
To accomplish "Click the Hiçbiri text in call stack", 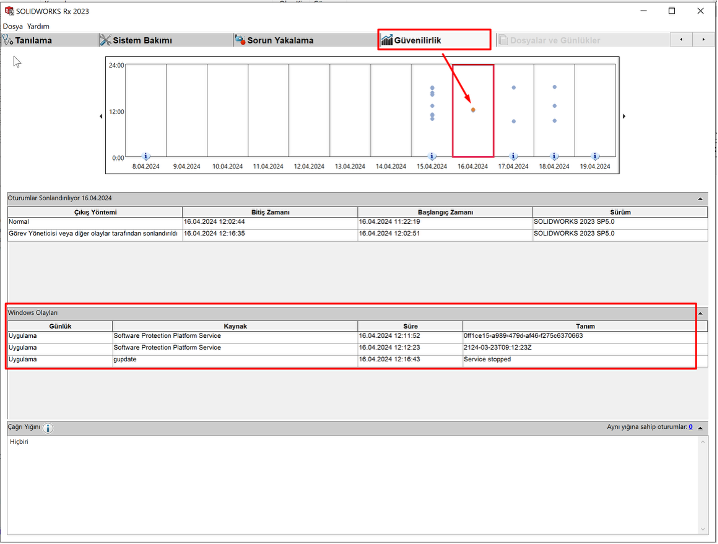I will pyautogui.click(x=19, y=442).
